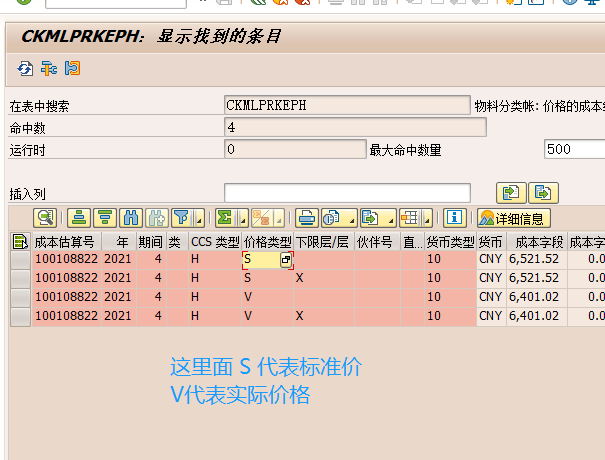Click the first insert-column button icon

click(511, 193)
